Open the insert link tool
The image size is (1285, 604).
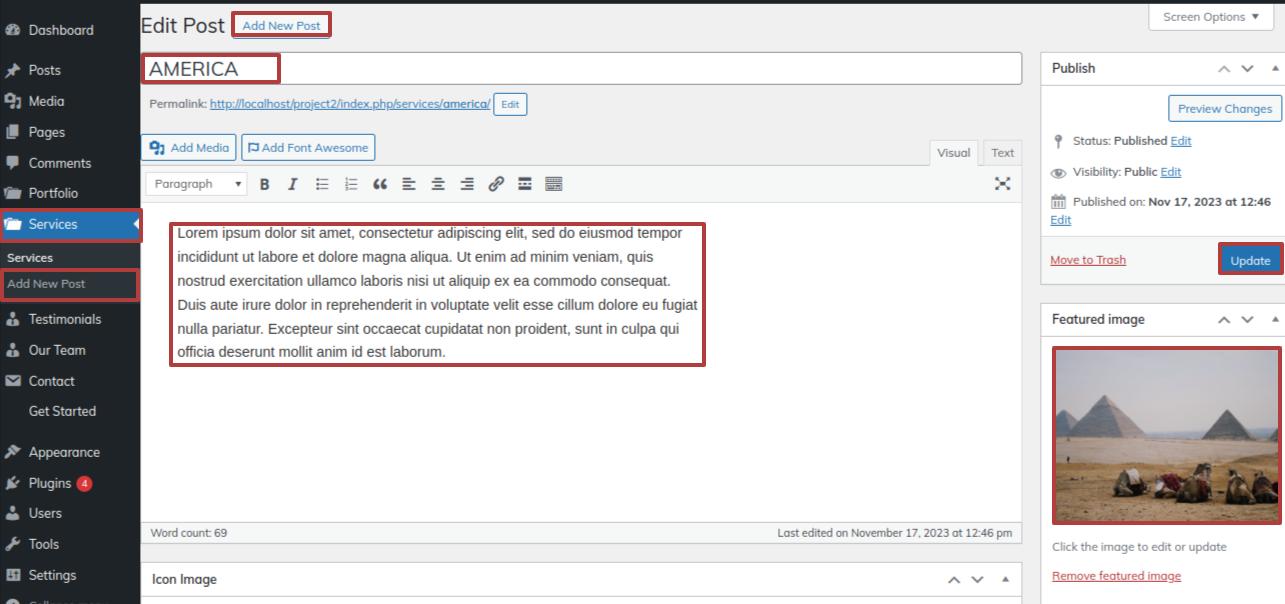coord(496,184)
